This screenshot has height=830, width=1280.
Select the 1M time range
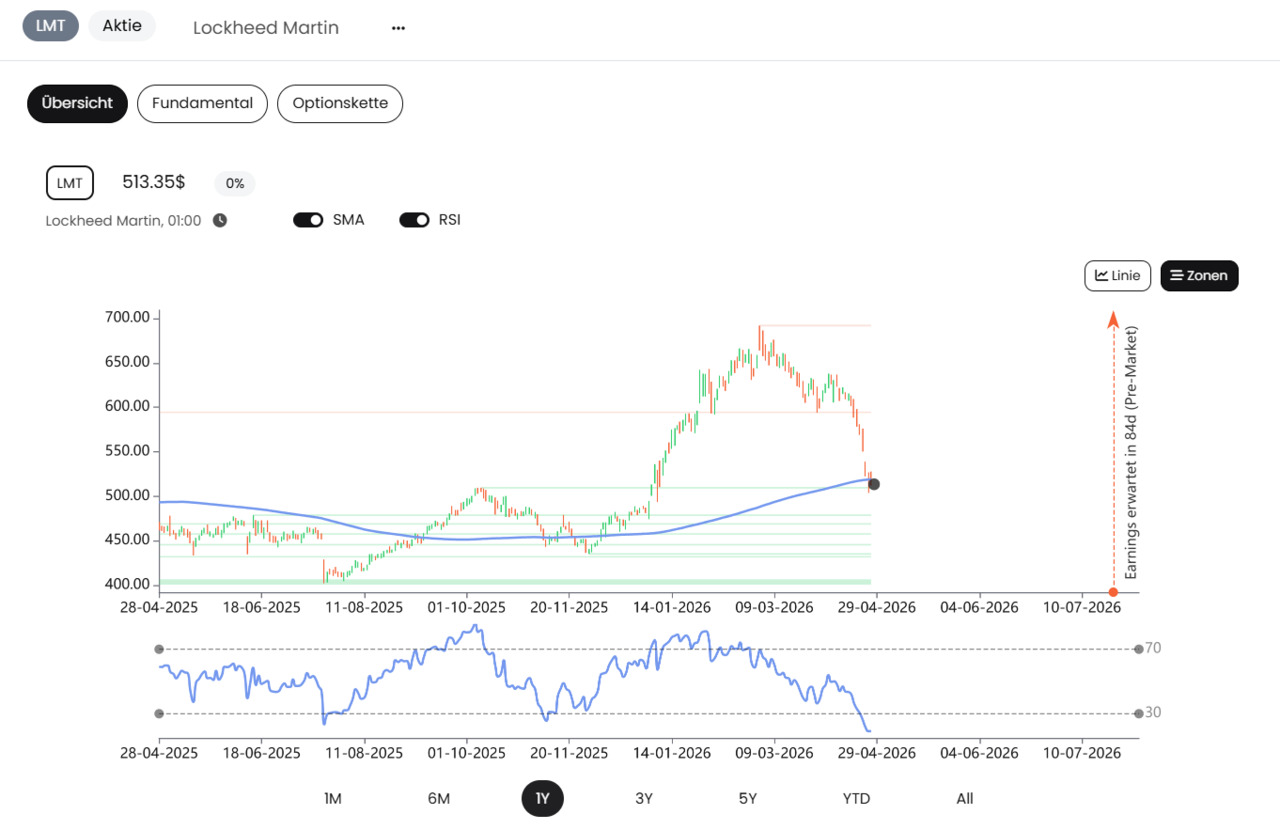[x=333, y=799]
